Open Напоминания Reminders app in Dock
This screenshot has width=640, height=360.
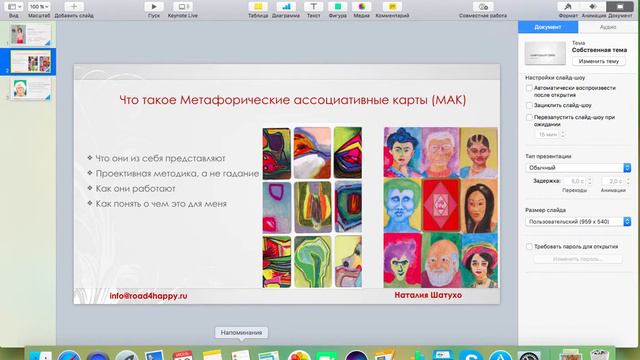241,354
